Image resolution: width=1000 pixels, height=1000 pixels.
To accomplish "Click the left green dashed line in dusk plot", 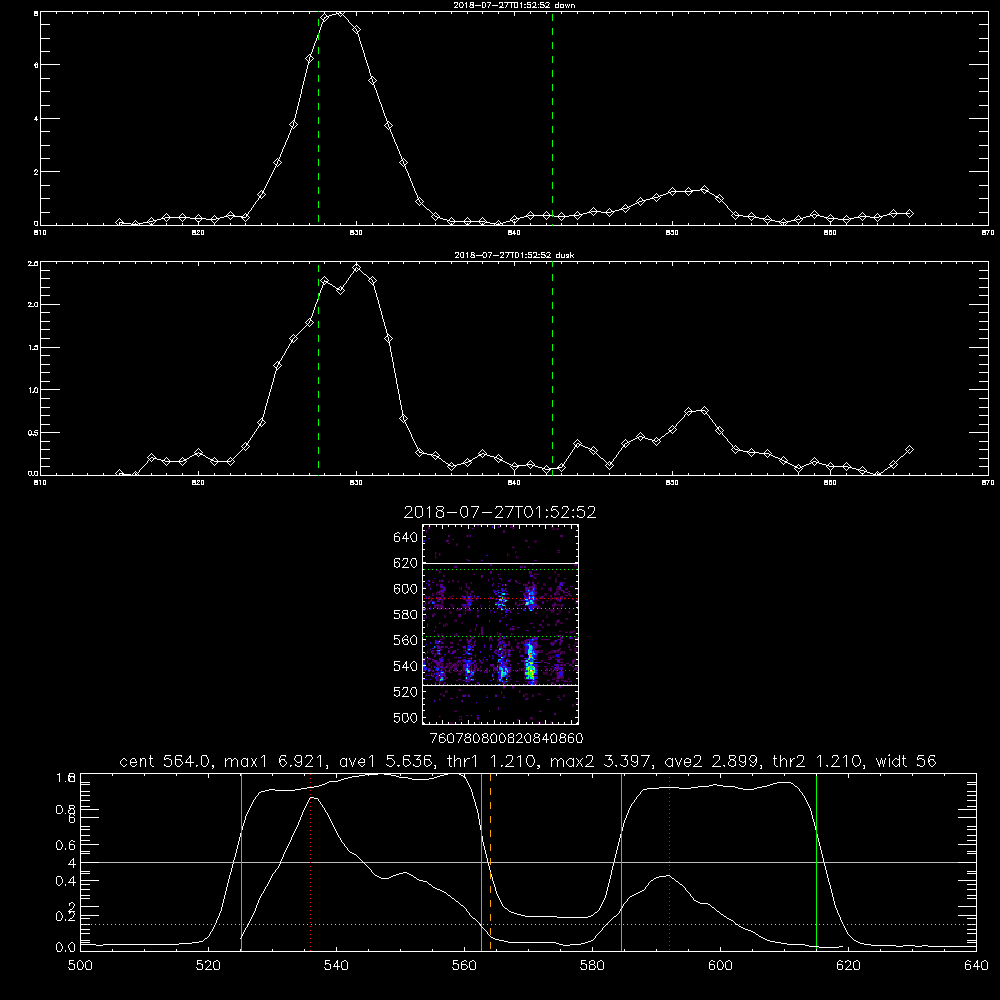I will pos(318,369).
